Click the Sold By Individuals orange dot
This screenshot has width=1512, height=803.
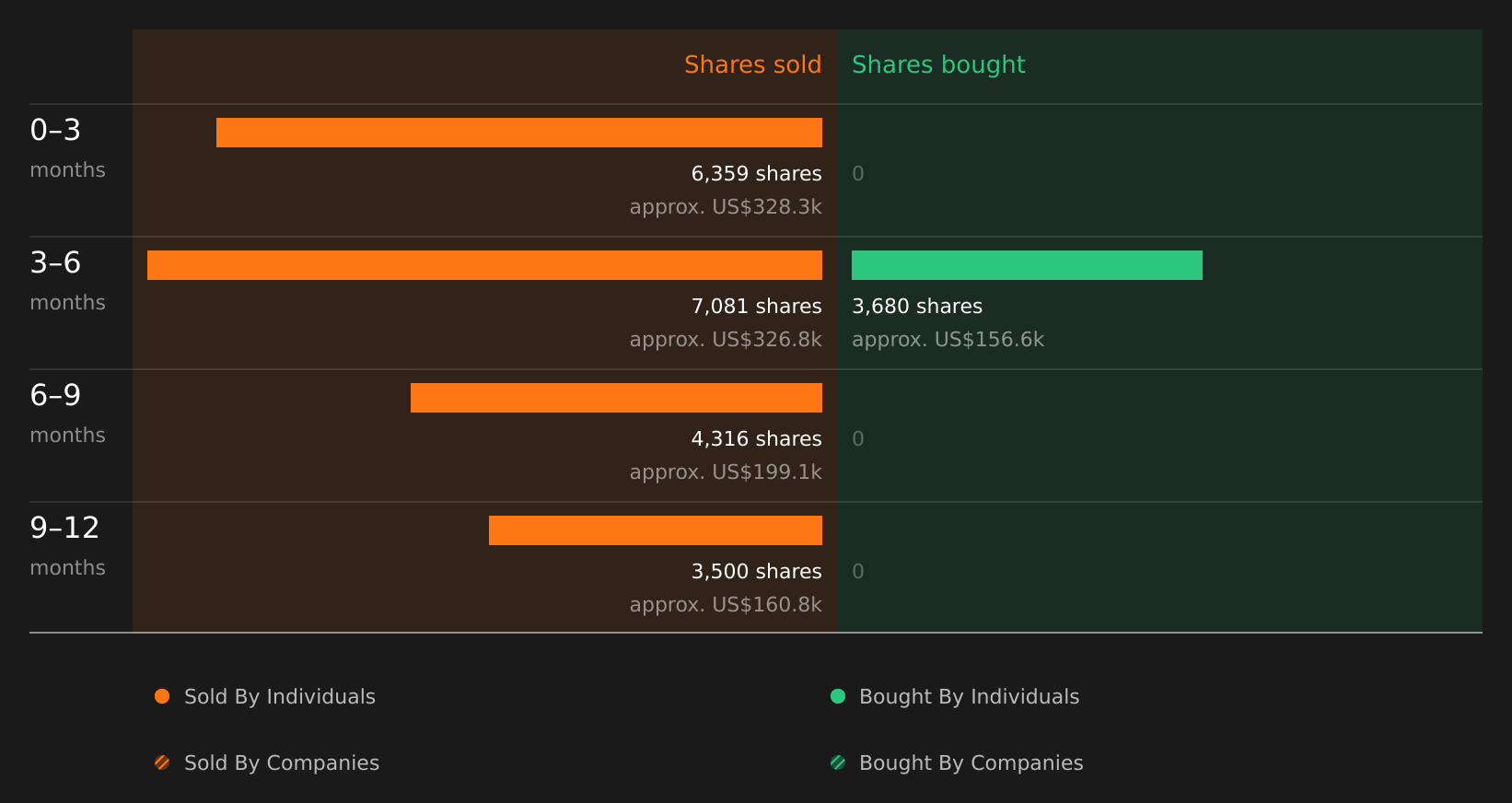(162, 696)
